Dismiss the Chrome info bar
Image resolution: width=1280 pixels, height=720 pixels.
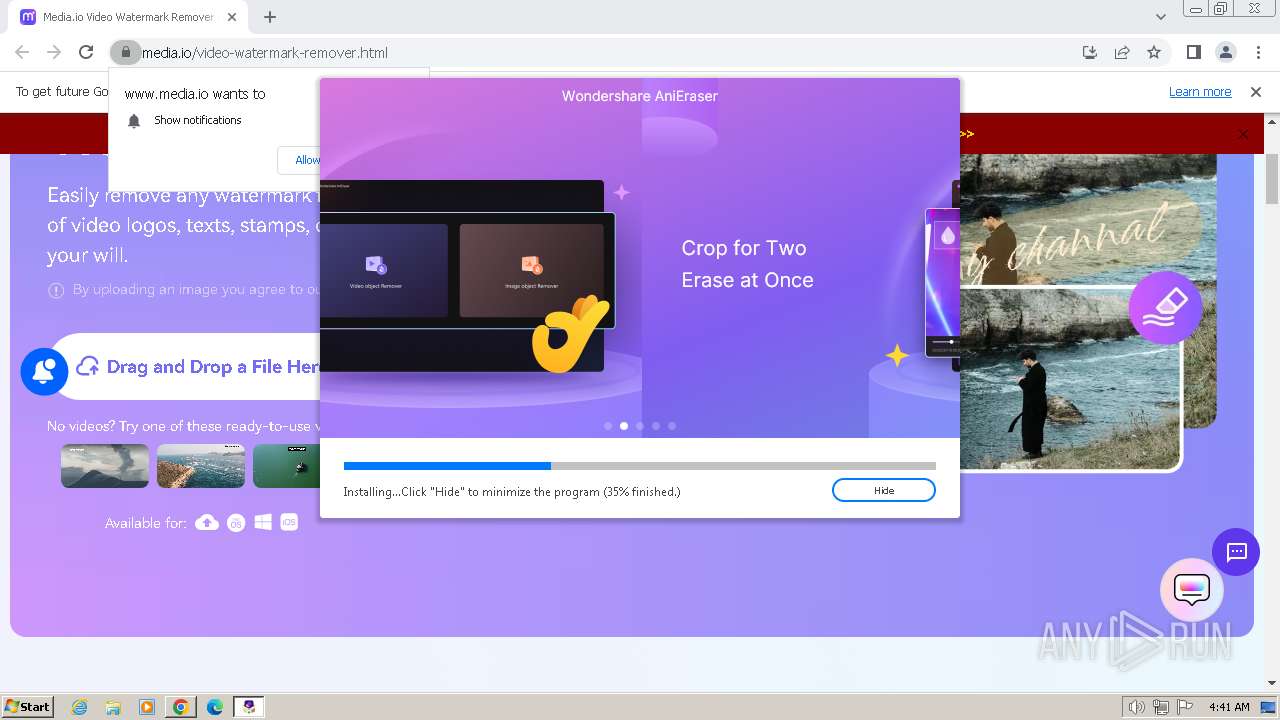(1256, 91)
